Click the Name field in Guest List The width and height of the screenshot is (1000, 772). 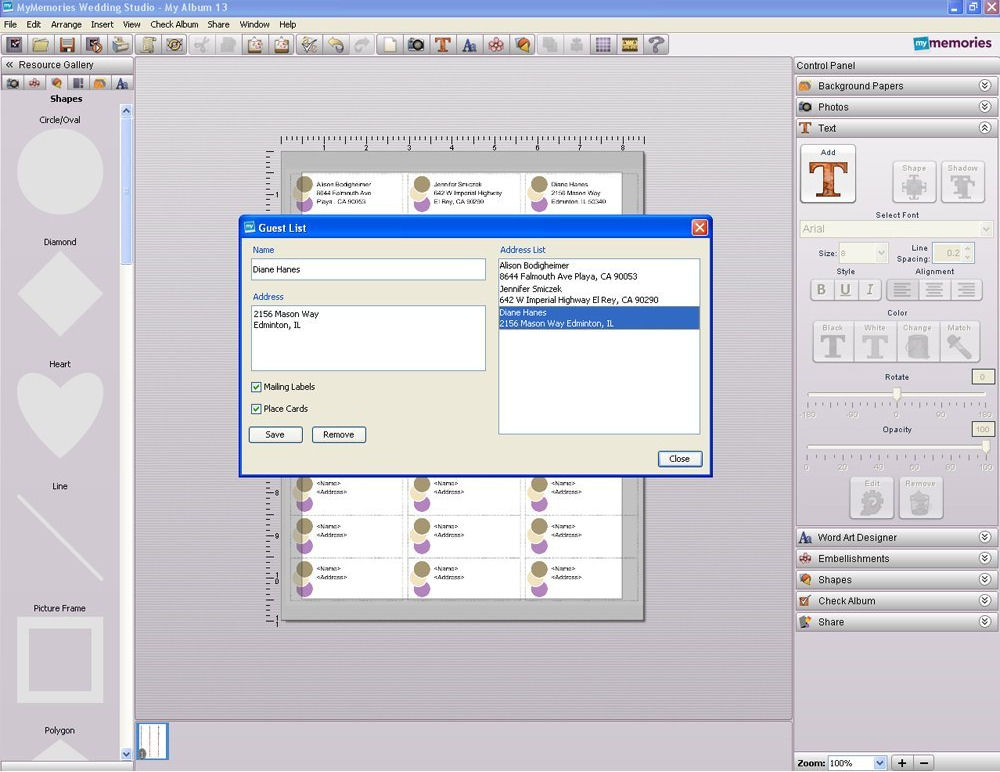(368, 269)
